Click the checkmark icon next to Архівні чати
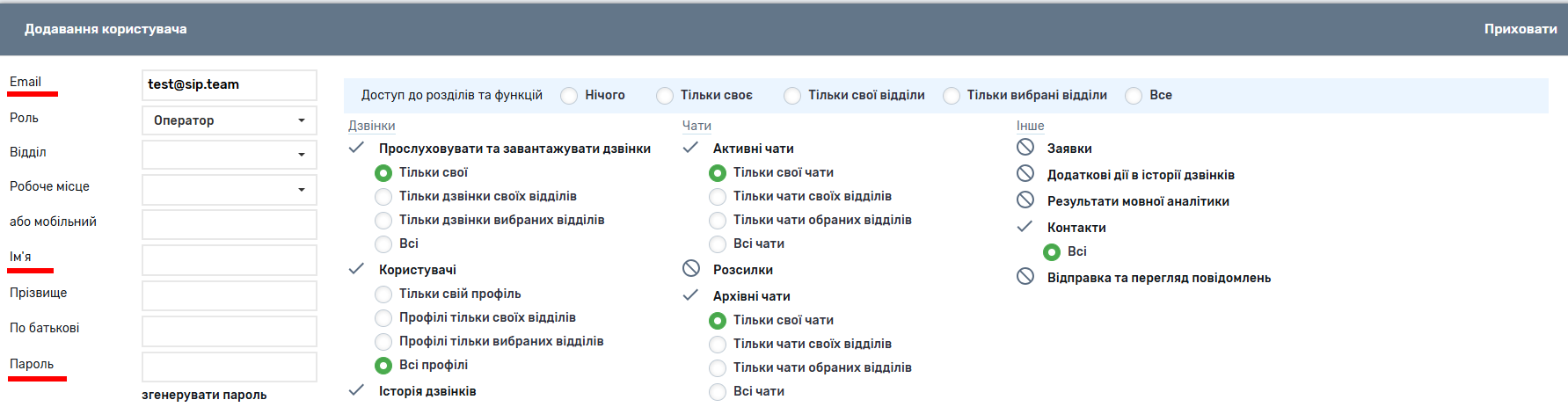The image size is (1568, 407). [x=690, y=295]
